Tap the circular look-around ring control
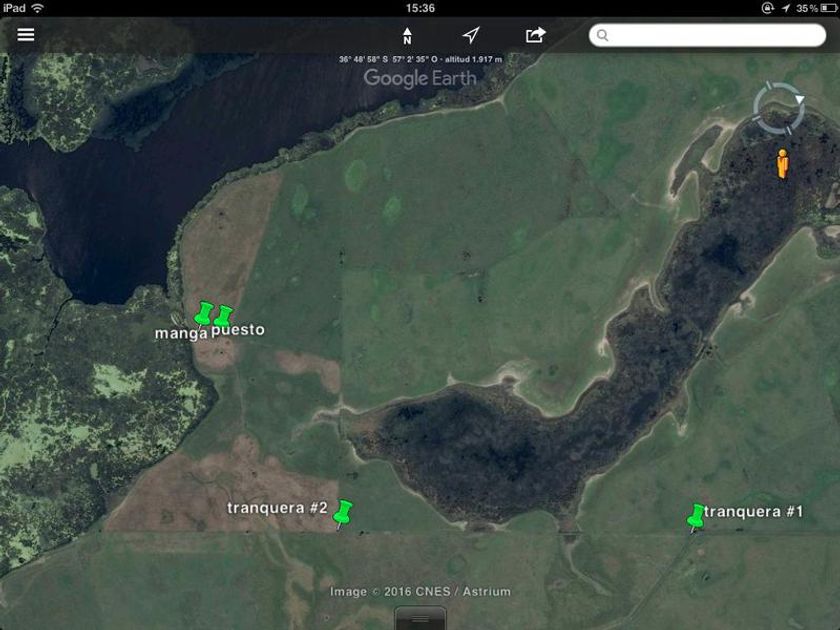This screenshot has height=630, width=840. 779,108
